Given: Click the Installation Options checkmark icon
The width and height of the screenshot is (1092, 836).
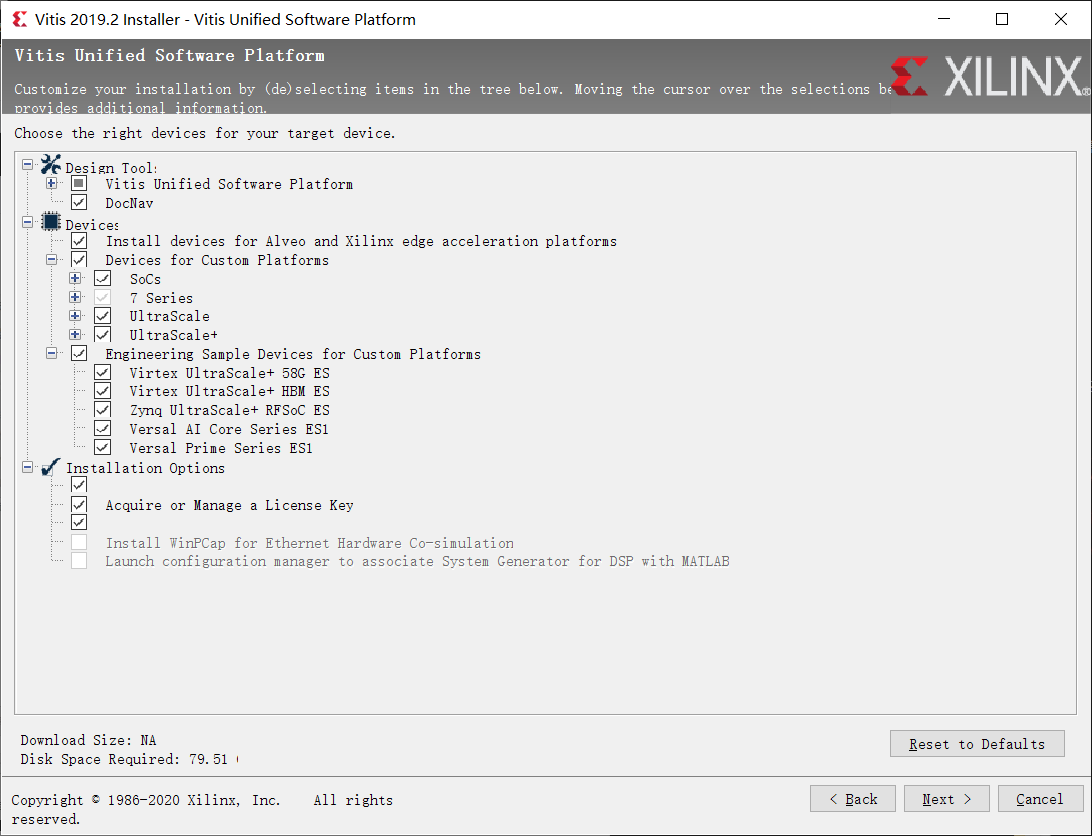Looking at the screenshot, I should (51, 467).
